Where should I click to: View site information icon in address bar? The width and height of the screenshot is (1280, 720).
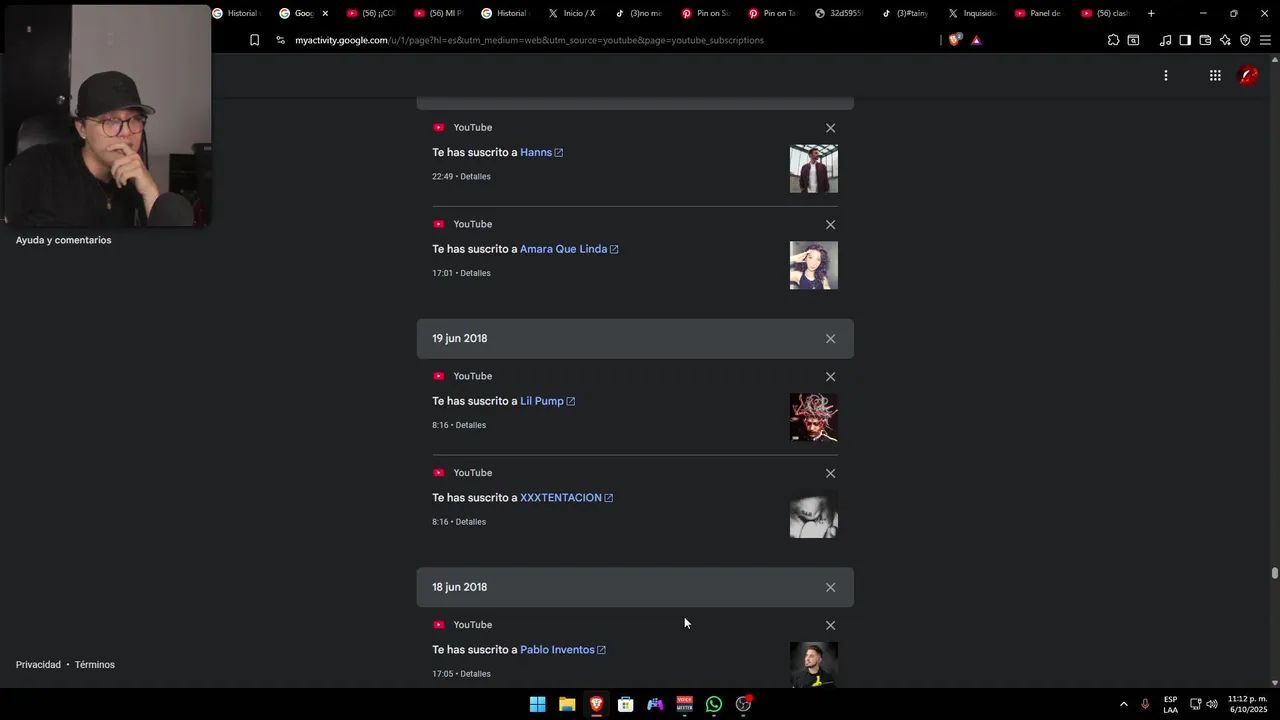280,40
